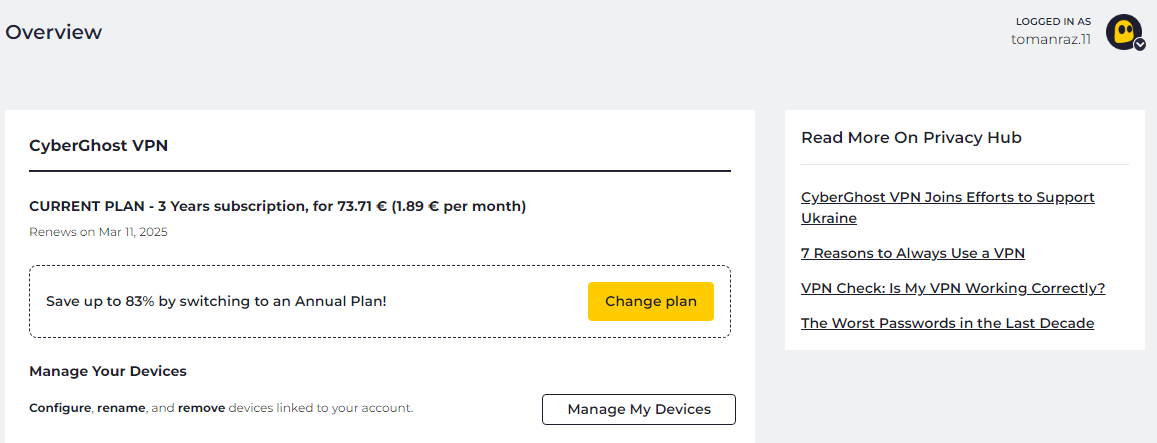Click the CyberGhost VPN section title

(99, 145)
